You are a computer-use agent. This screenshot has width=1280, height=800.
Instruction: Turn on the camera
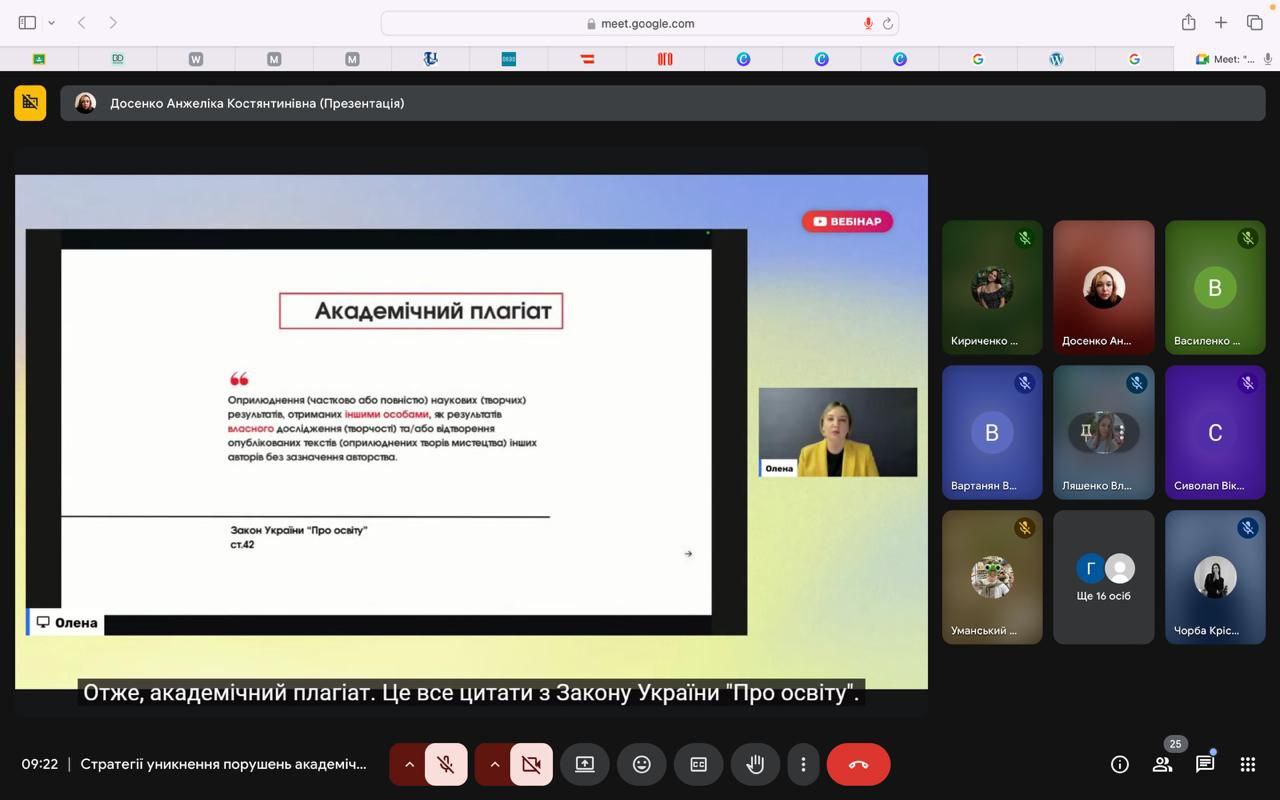[x=531, y=764]
